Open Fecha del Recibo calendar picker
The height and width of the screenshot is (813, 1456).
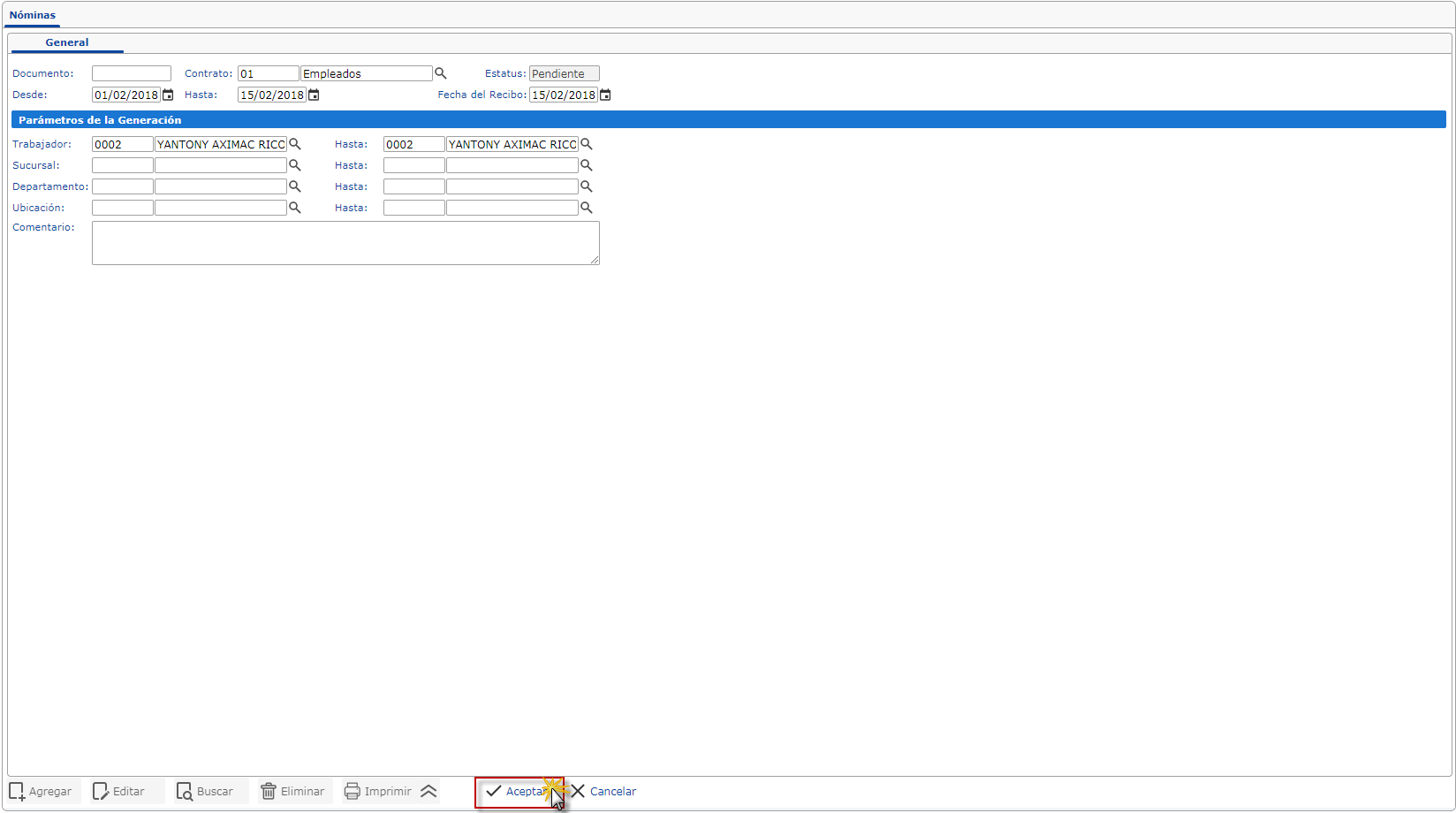[605, 95]
